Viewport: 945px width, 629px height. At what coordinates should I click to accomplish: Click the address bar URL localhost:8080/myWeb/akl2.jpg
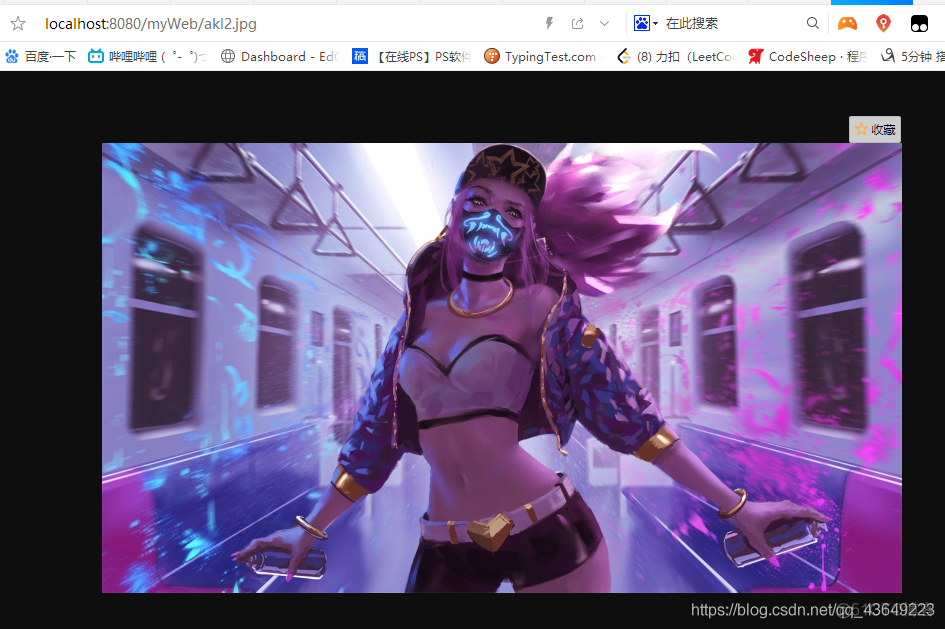[151, 23]
